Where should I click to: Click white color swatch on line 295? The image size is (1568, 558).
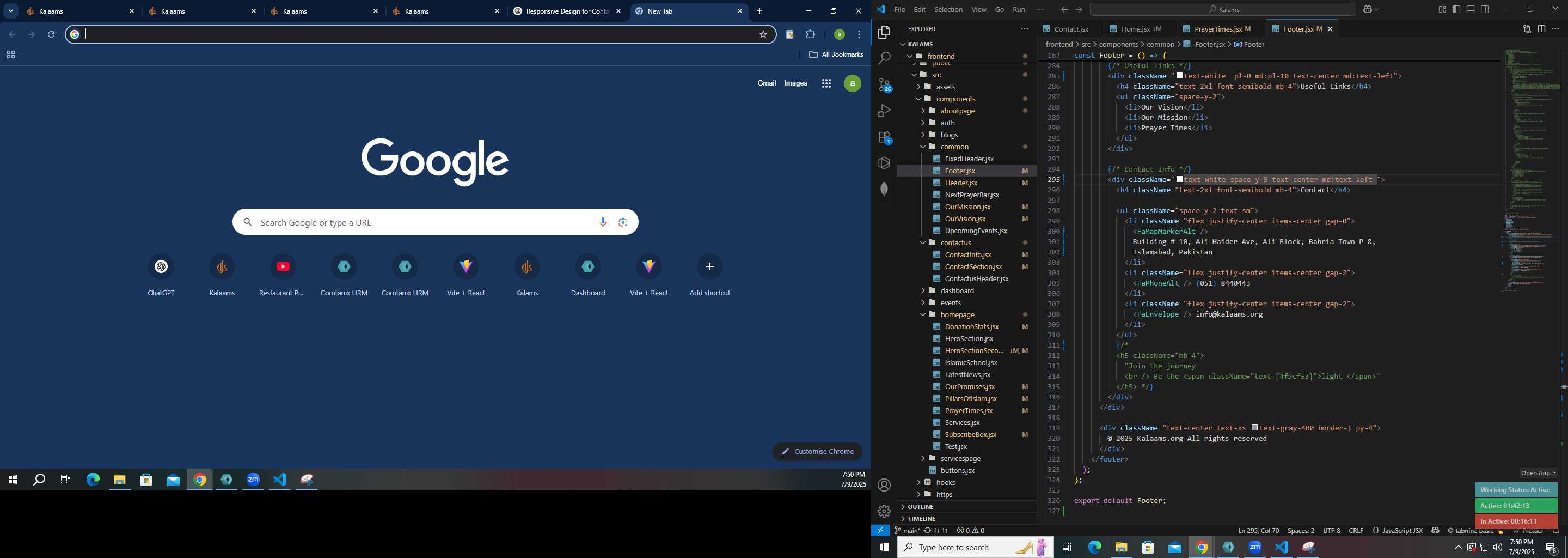[x=1180, y=180]
